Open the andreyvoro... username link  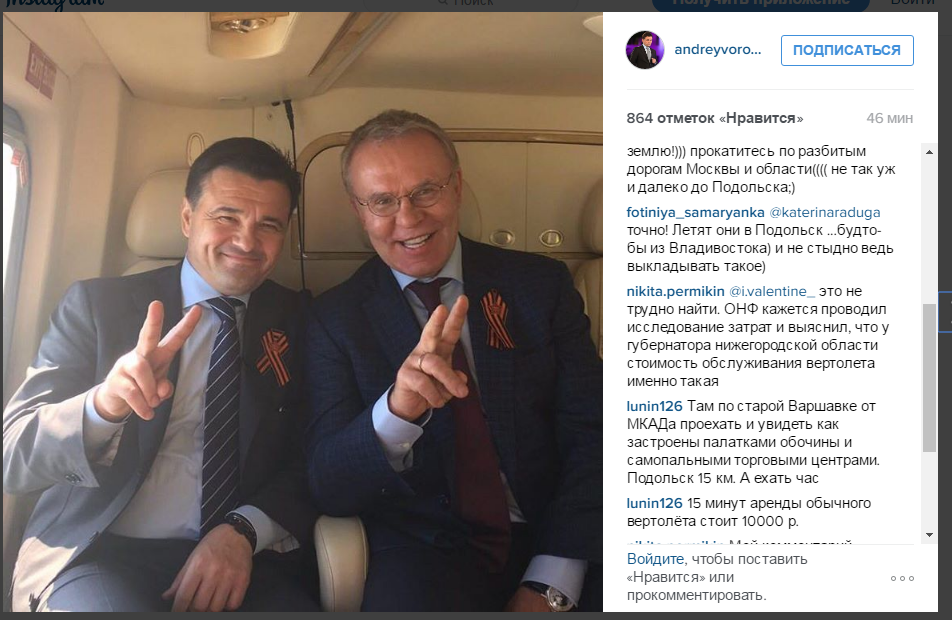coord(718,50)
